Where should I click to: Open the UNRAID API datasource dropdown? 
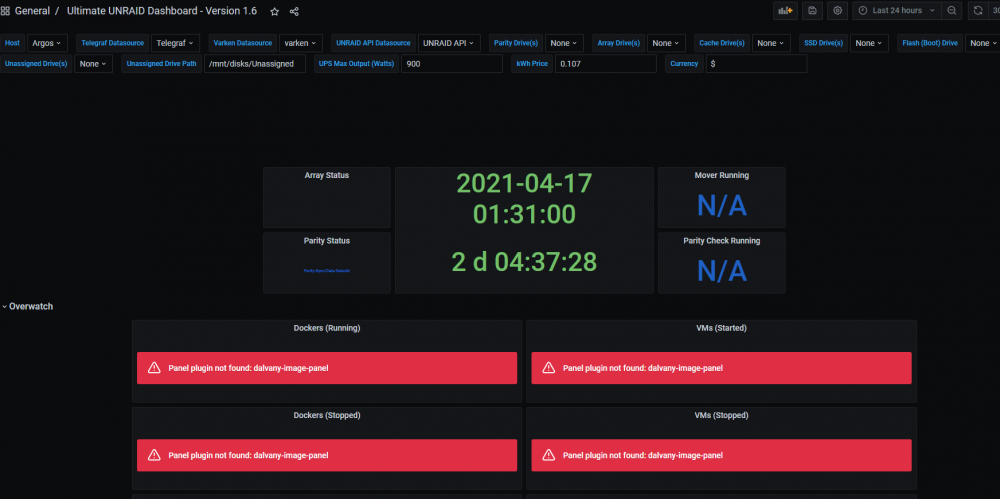[x=450, y=43]
